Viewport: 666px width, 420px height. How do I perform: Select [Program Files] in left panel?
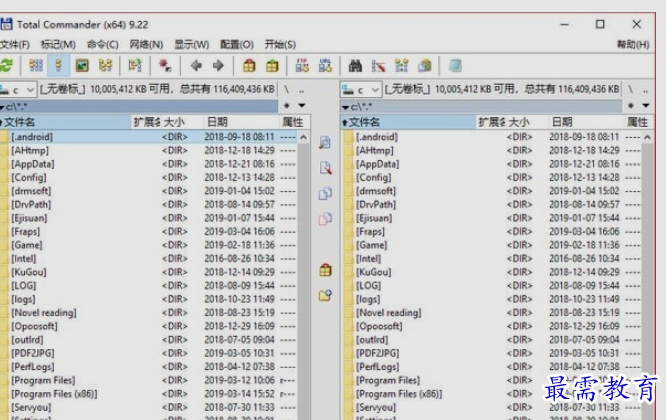149,380
